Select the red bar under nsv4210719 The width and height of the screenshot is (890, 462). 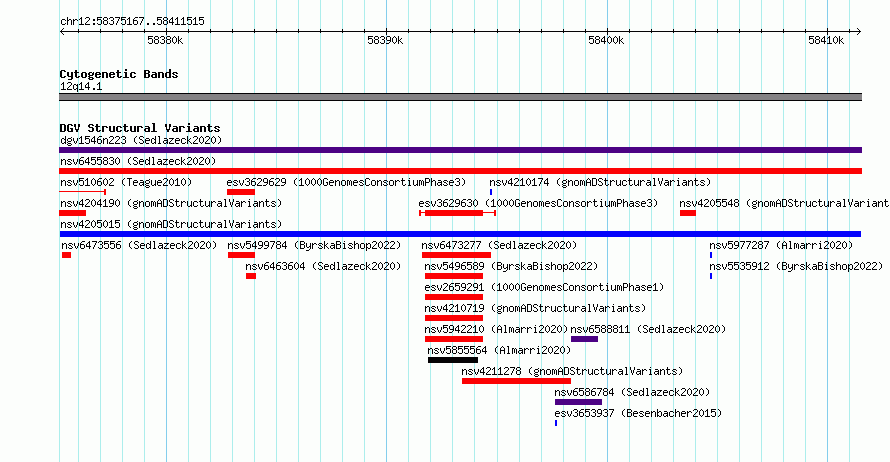454,318
